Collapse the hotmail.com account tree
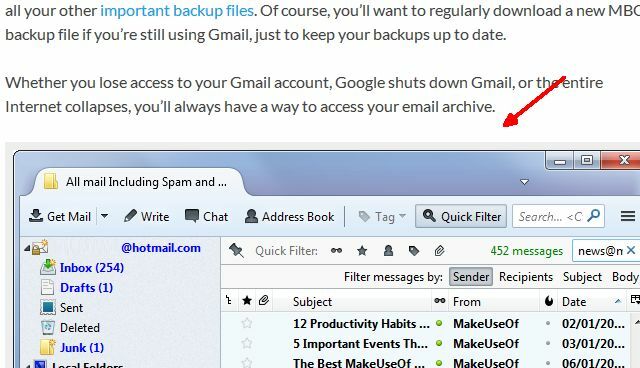Image resolution: width=640 pixels, height=368 pixels. pyautogui.click(x=27, y=248)
